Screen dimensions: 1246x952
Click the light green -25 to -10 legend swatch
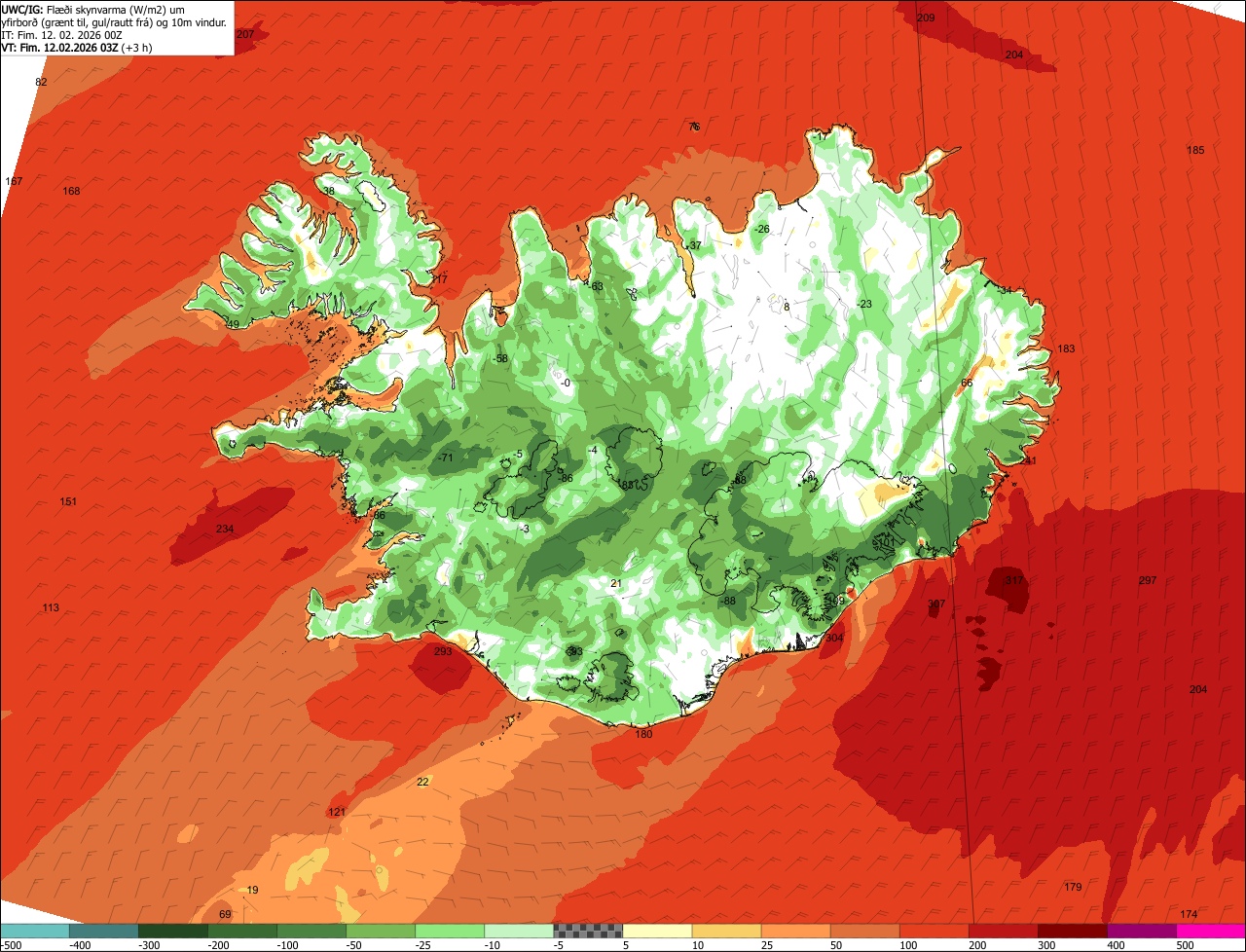[450, 931]
